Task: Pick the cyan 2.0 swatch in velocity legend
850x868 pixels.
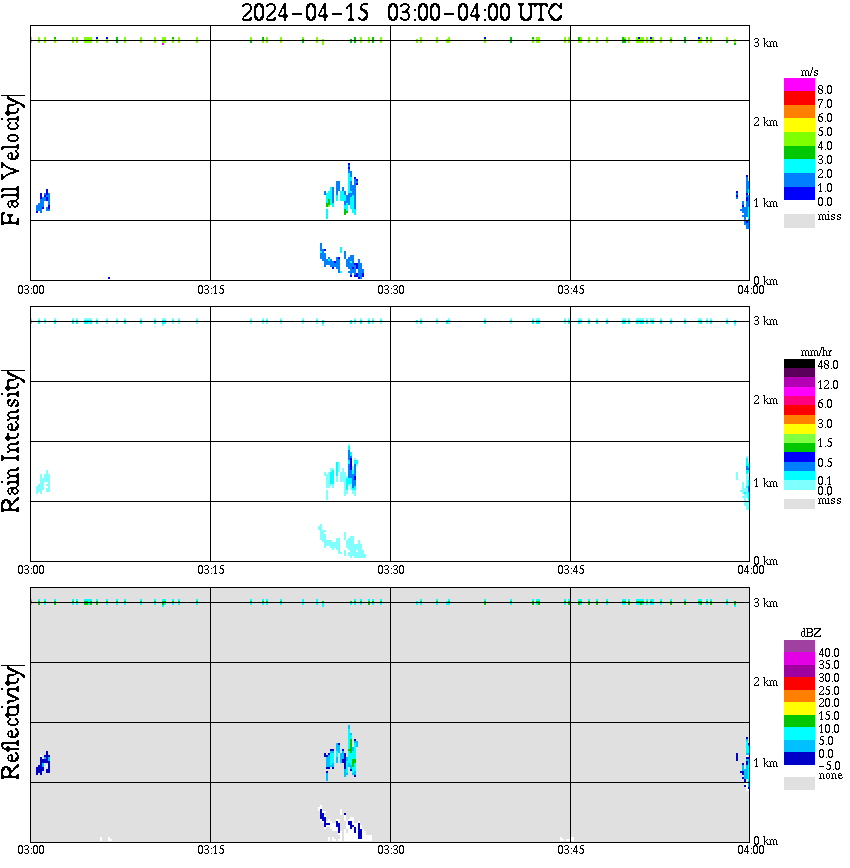Action: [x=799, y=166]
